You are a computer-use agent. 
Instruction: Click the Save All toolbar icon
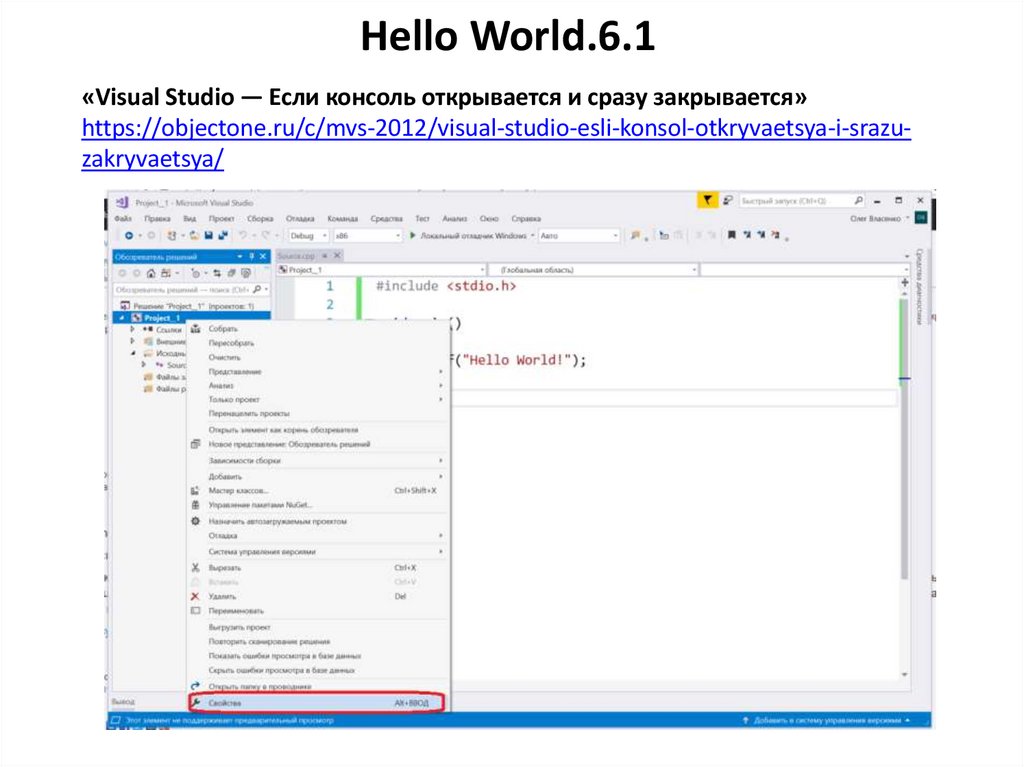[x=223, y=235]
